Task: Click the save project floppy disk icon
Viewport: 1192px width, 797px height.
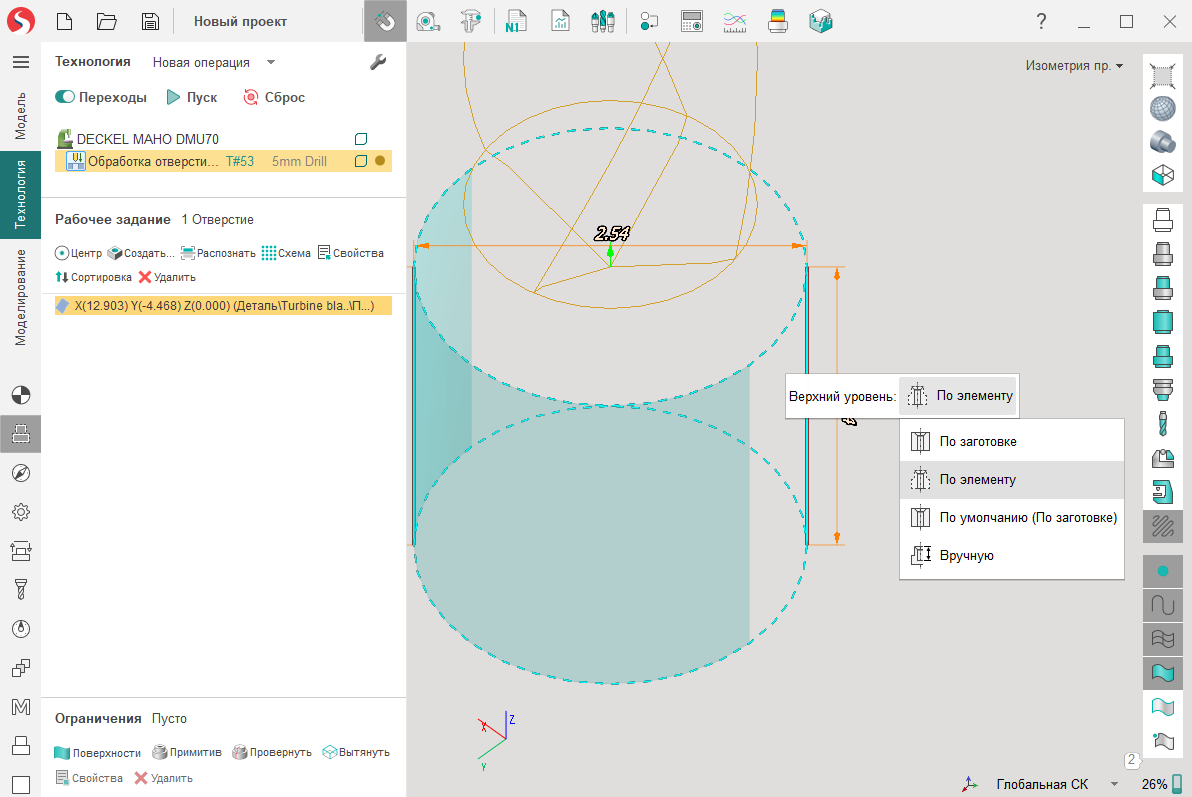Action: tap(150, 21)
